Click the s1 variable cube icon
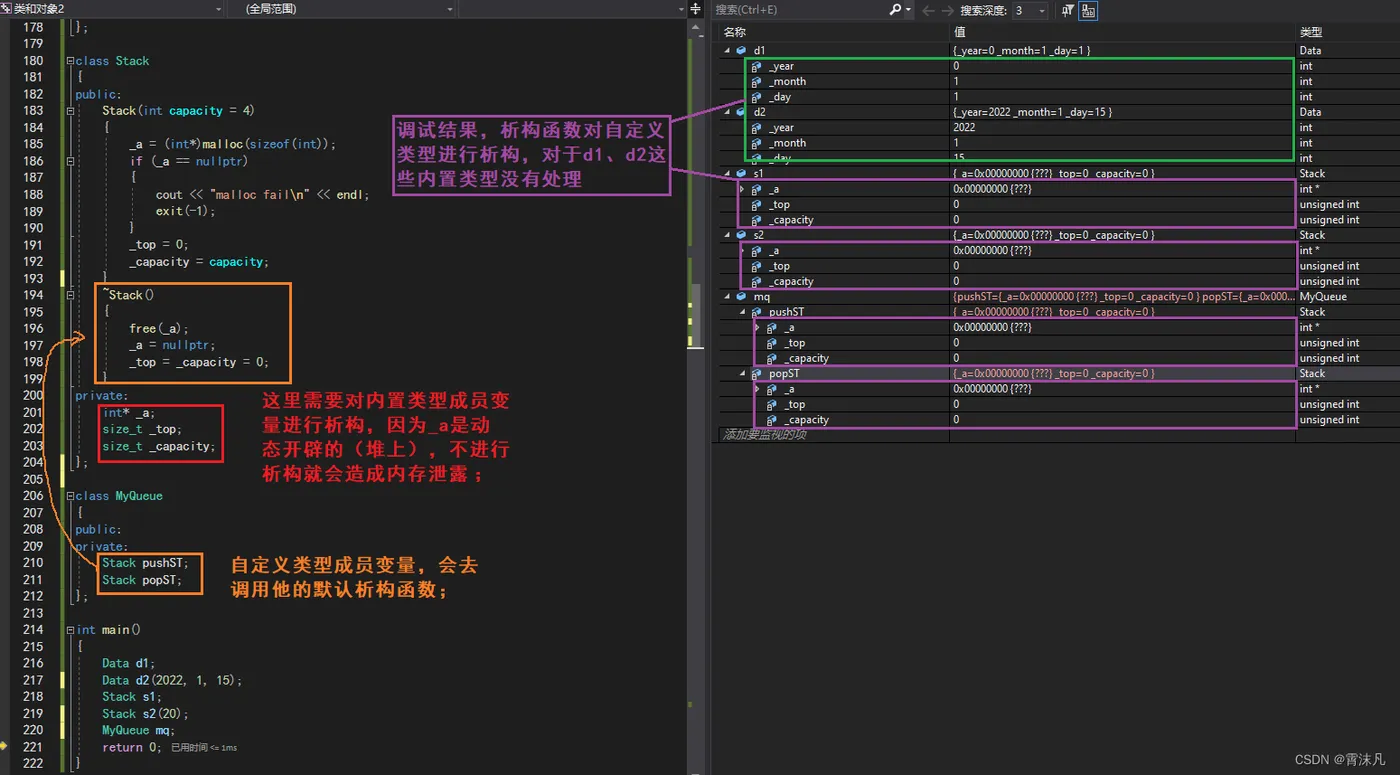Screen dimensions: 1400x775 tap(741, 174)
